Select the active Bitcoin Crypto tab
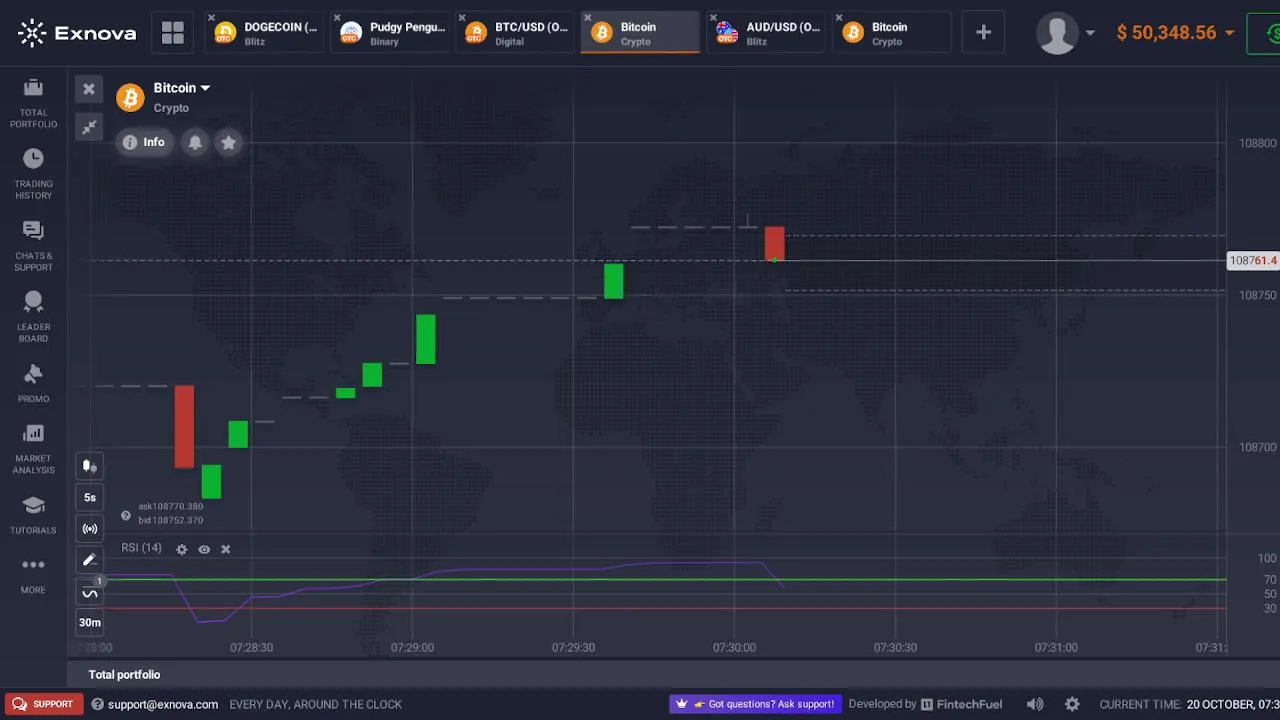 coord(640,33)
